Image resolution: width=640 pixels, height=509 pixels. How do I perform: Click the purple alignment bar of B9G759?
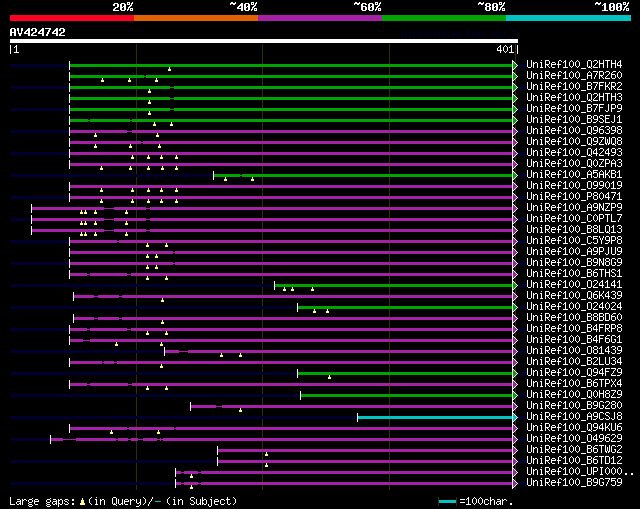click(x=344, y=484)
